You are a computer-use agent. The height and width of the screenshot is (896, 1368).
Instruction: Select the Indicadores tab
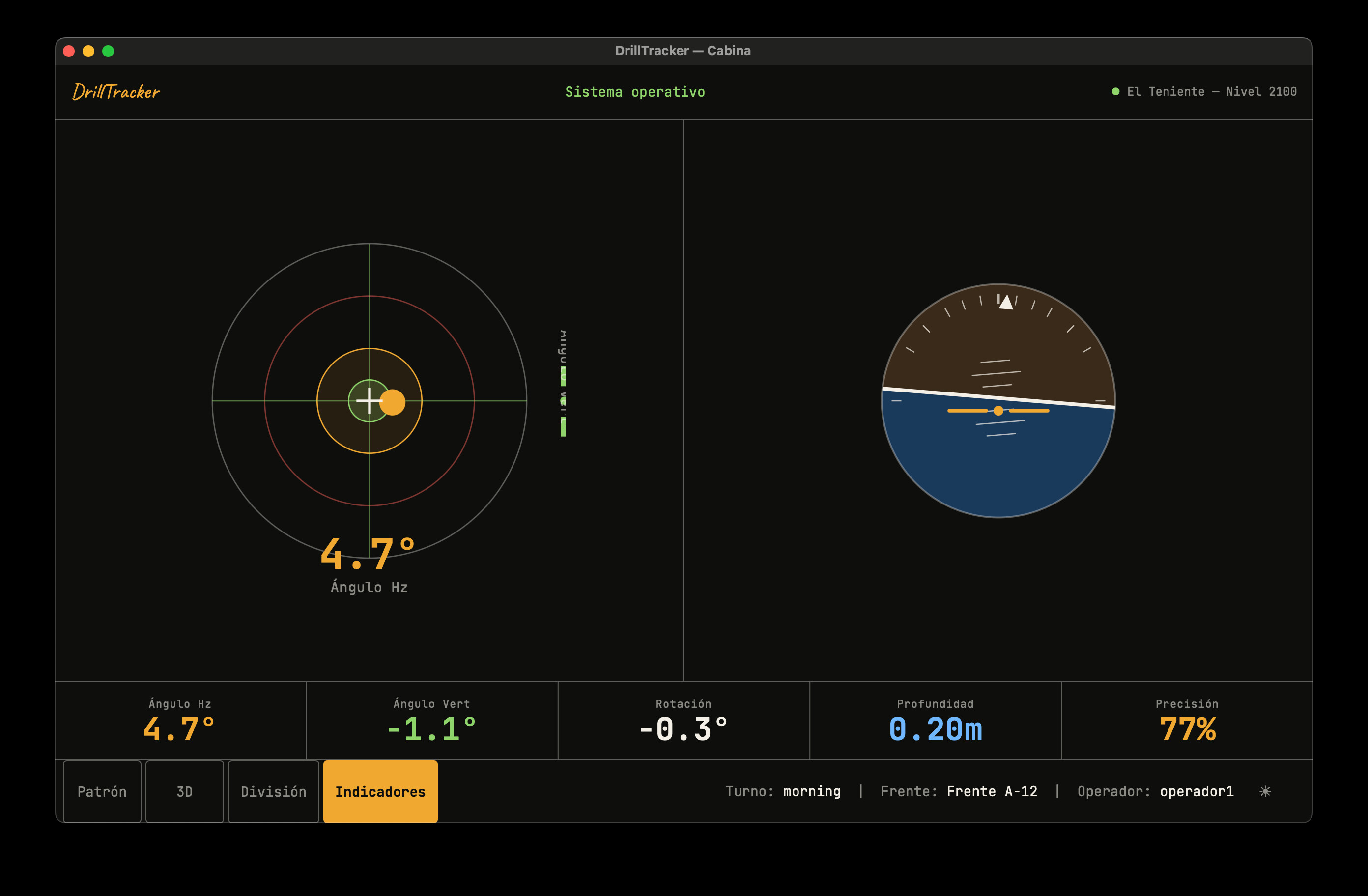tap(380, 791)
